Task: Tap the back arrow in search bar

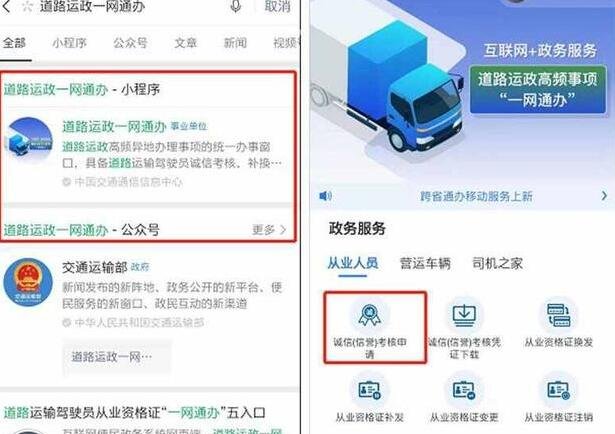Action: (x=7, y=6)
